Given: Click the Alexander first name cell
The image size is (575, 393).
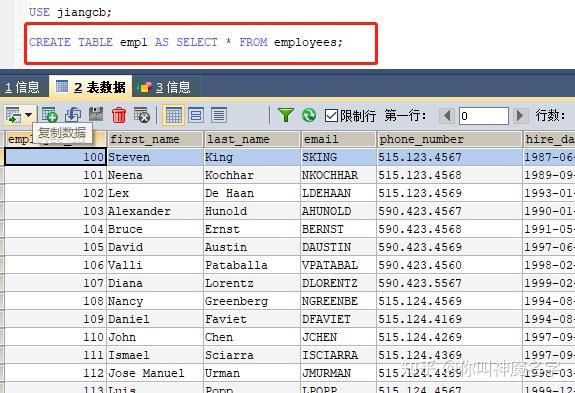Looking at the screenshot, I should coord(155,211).
